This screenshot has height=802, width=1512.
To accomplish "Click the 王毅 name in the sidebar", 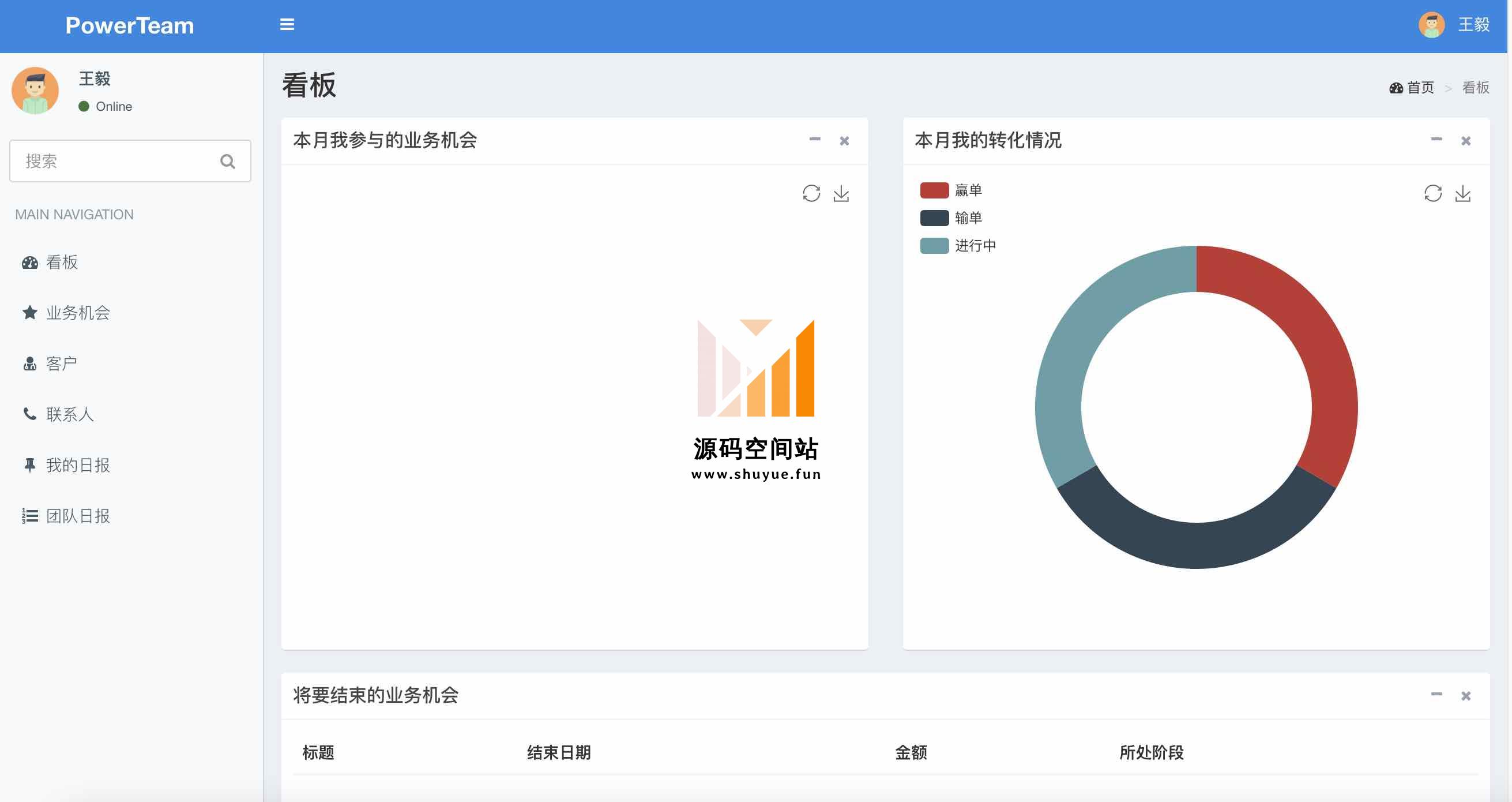I will (x=95, y=78).
